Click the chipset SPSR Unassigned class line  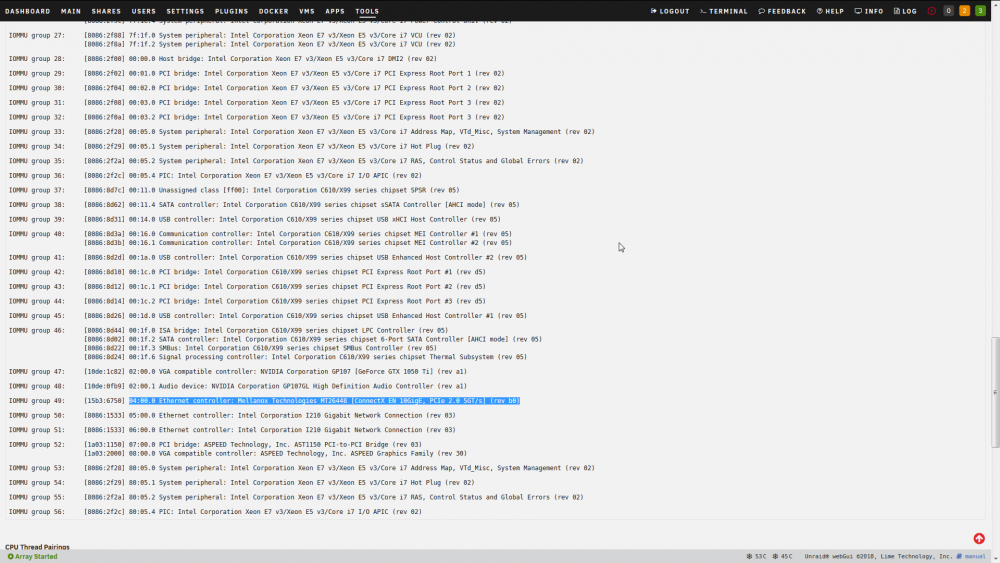click(x=272, y=190)
